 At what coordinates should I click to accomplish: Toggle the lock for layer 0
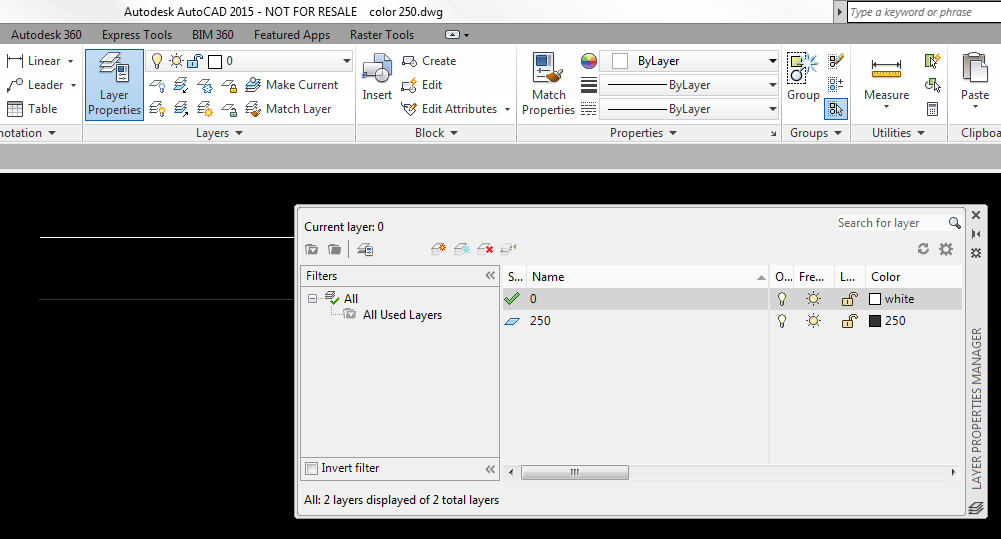click(849, 299)
